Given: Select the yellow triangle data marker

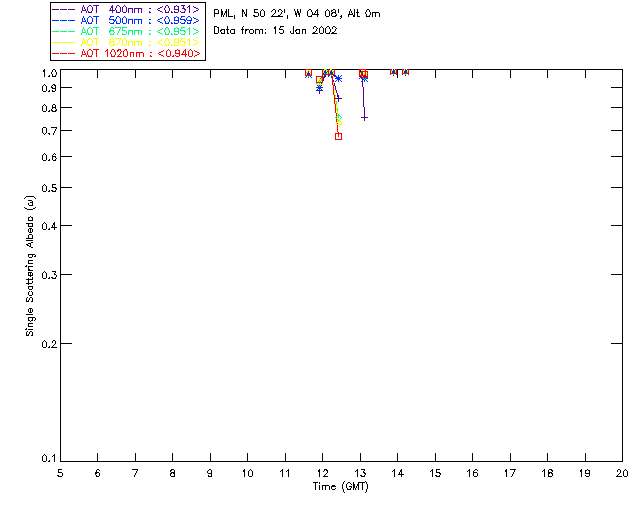Looking at the screenshot, I should tap(339, 122).
